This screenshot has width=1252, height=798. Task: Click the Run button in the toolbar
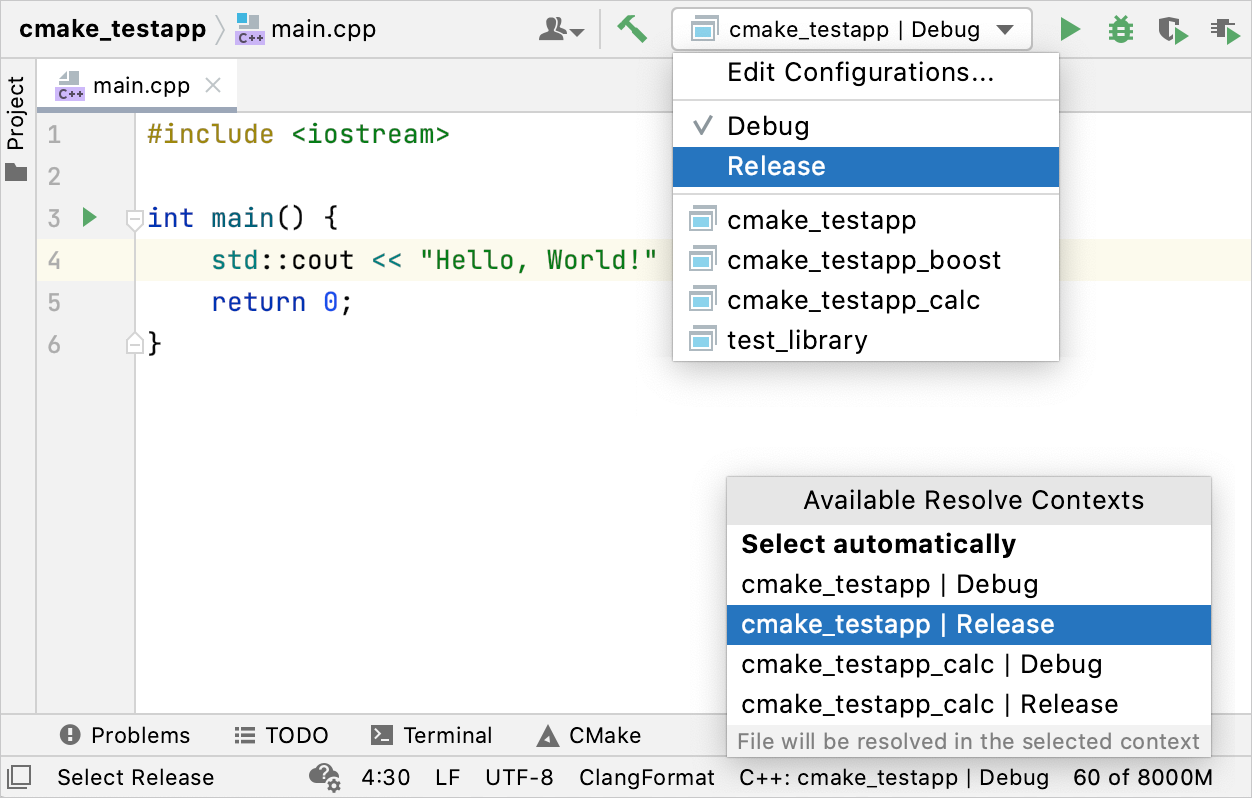pos(1069,29)
